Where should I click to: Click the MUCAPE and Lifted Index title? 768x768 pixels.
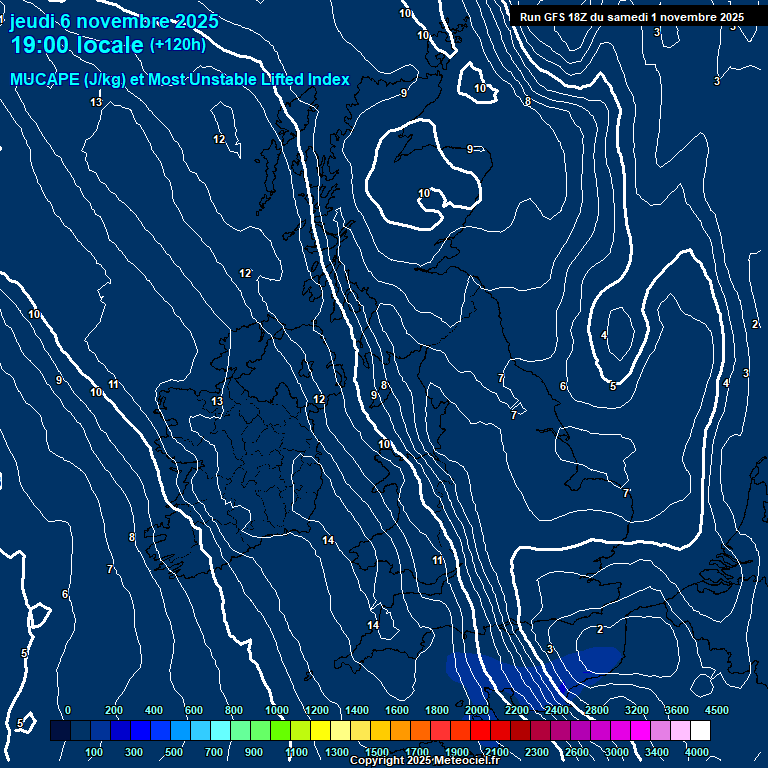point(180,79)
